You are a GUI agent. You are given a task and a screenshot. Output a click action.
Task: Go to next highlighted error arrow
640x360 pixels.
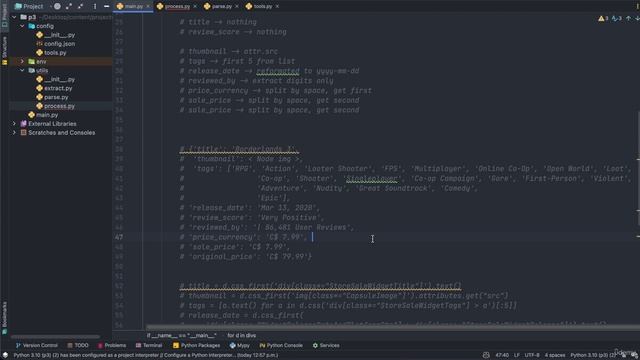[637, 18]
